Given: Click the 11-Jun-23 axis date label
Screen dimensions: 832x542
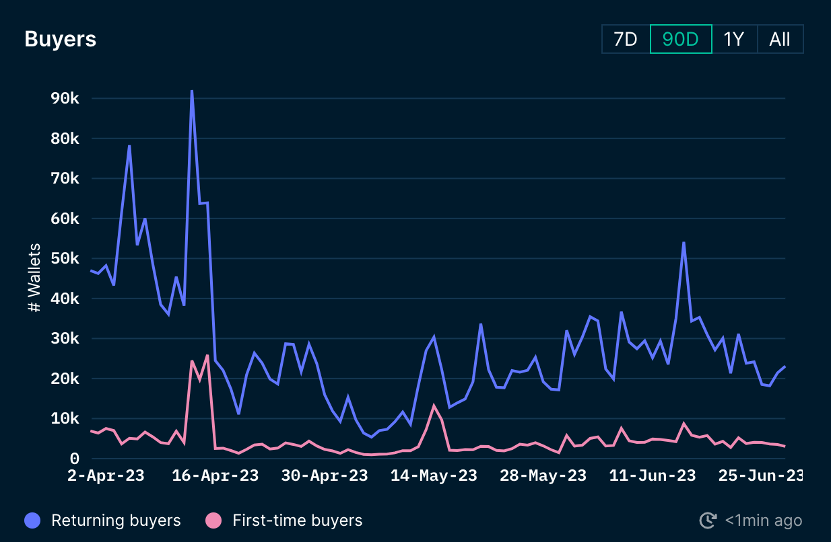Looking at the screenshot, I should (x=652, y=476).
